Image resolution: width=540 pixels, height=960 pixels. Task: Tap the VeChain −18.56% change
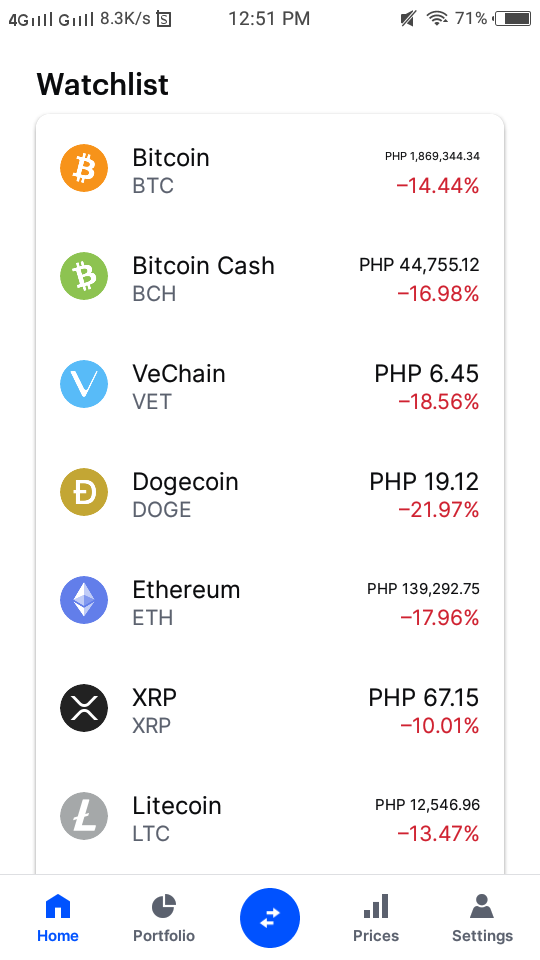[x=438, y=402]
